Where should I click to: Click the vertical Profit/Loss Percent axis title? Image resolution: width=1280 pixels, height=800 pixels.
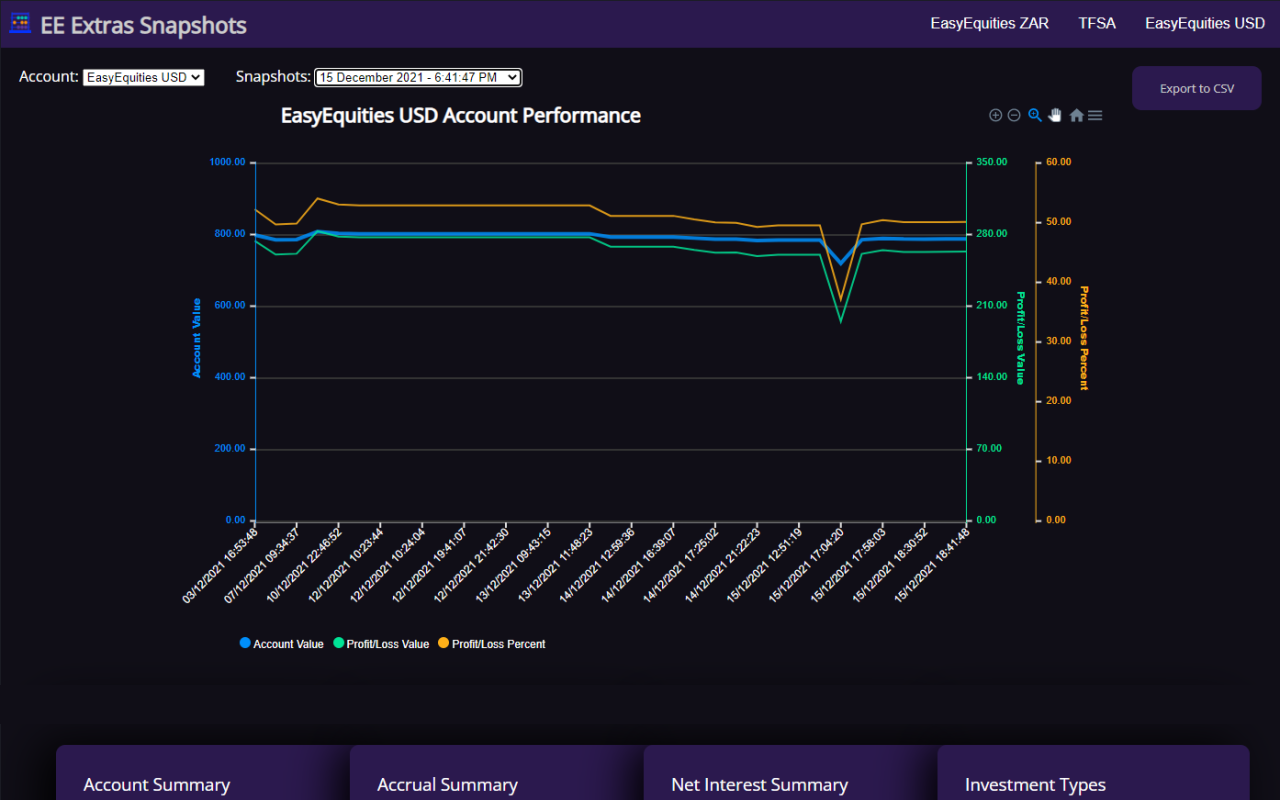point(1084,338)
